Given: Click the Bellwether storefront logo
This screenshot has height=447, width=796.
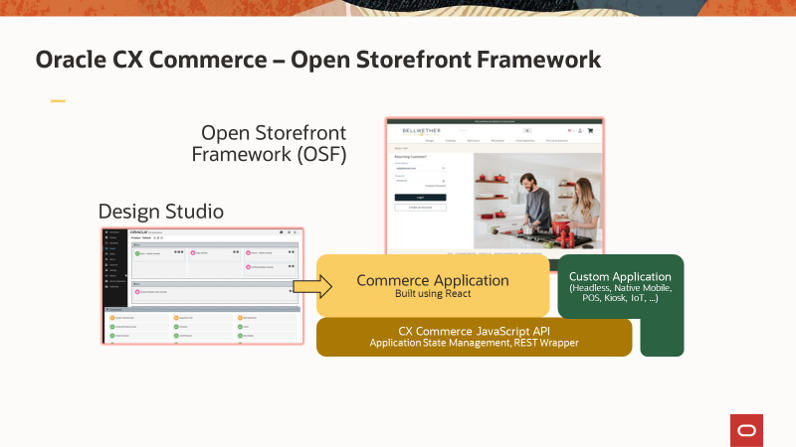Looking at the screenshot, I should (x=421, y=131).
